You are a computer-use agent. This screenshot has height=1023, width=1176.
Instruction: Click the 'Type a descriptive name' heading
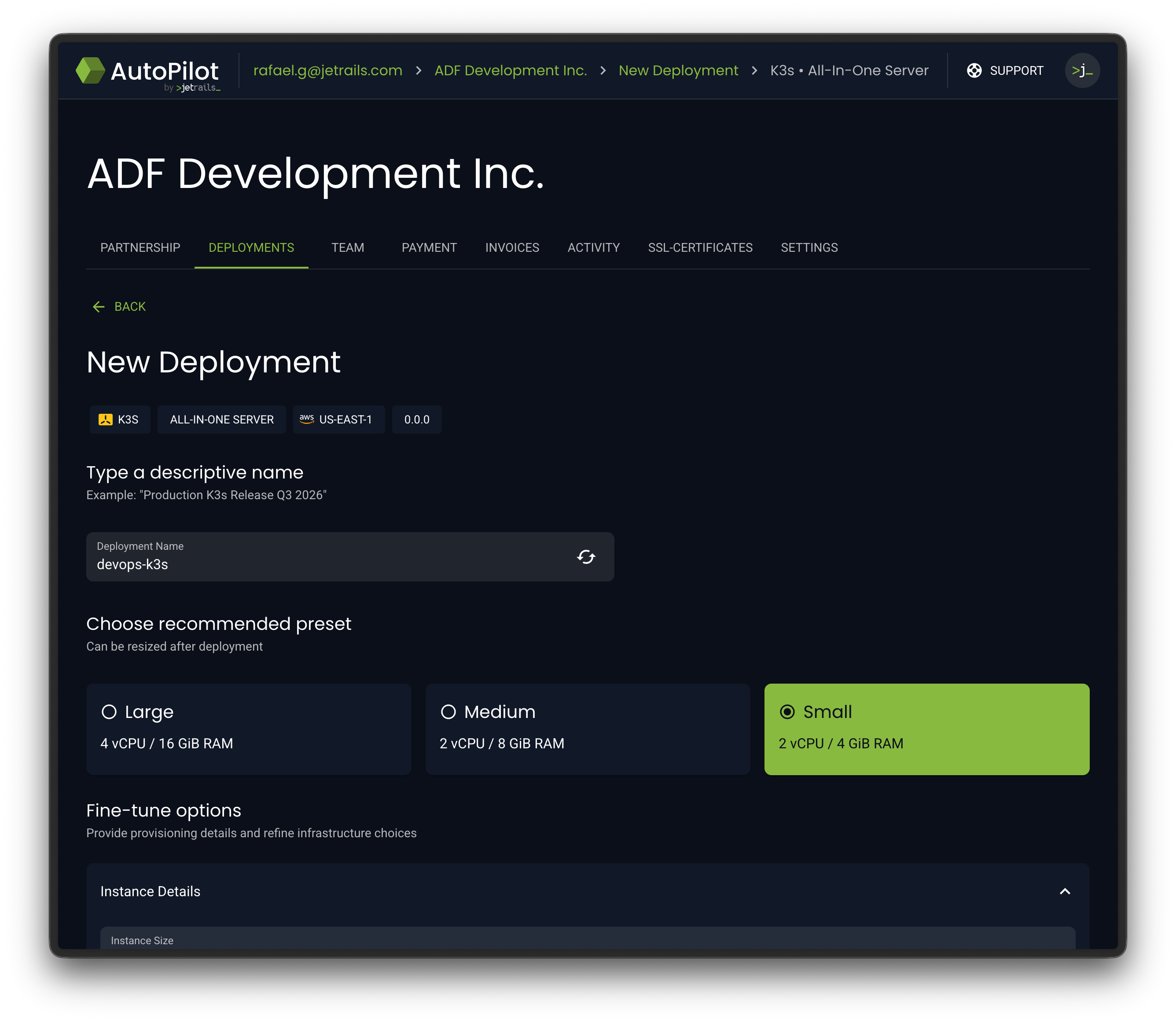click(x=195, y=472)
